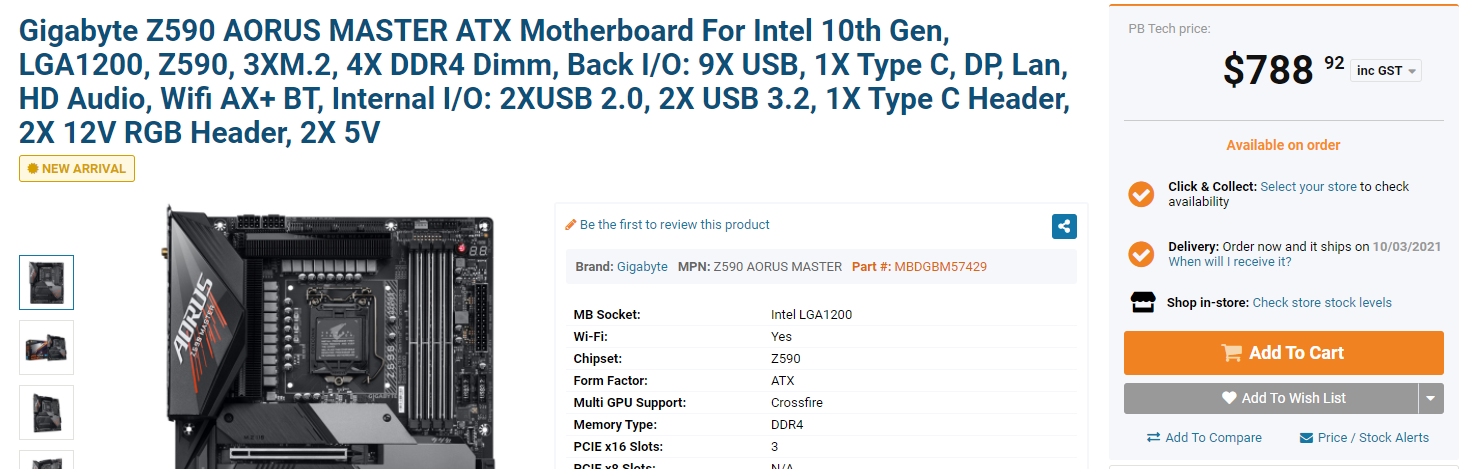Select the second product thumbnail
This screenshot has width=1470, height=469.
point(47,347)
